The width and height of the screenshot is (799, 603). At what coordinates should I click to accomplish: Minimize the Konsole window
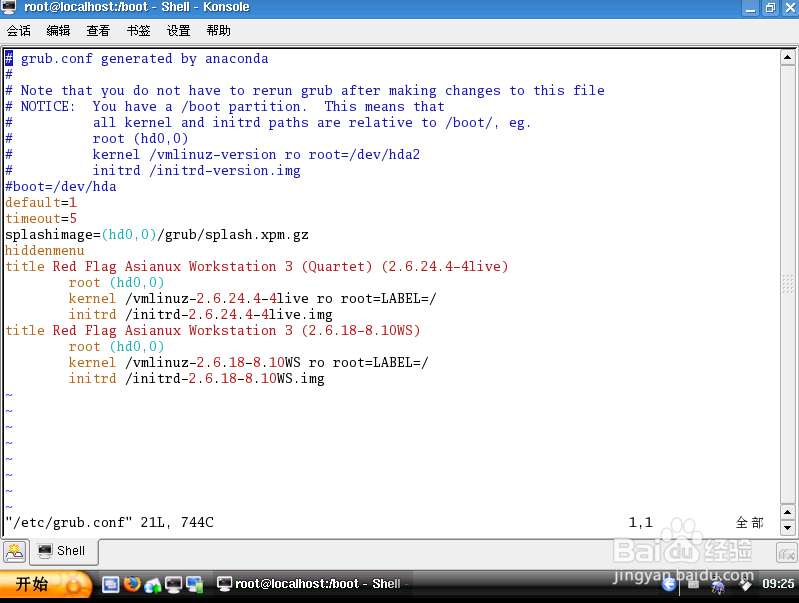click(x=751, y=8)
